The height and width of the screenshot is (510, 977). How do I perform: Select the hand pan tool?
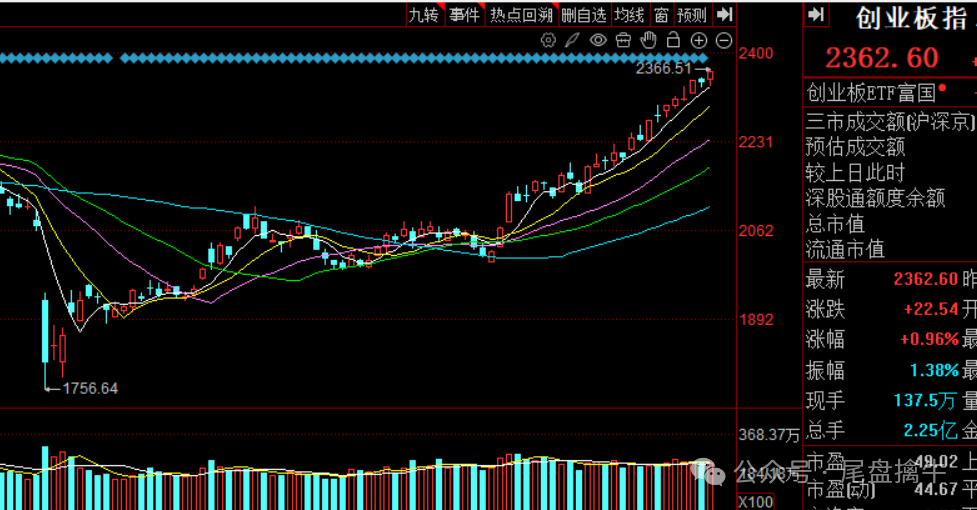point(649,40)
